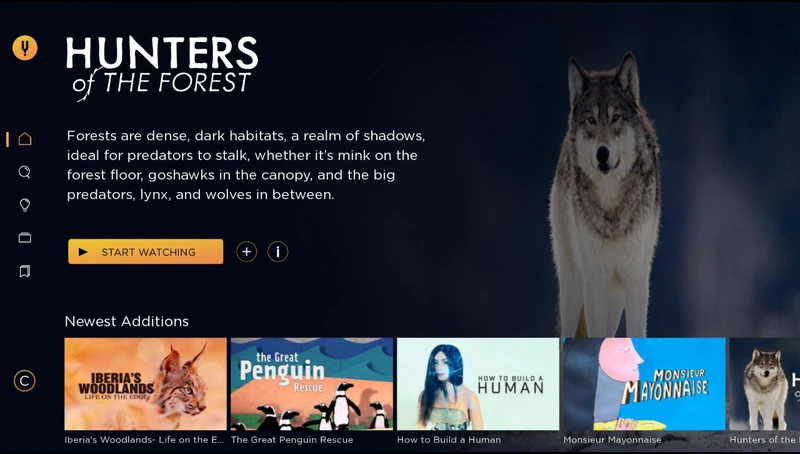The image size is (800, 454).
Task: Open the circled C account icon
Action: pyautogui.click(x=24, y=381)
